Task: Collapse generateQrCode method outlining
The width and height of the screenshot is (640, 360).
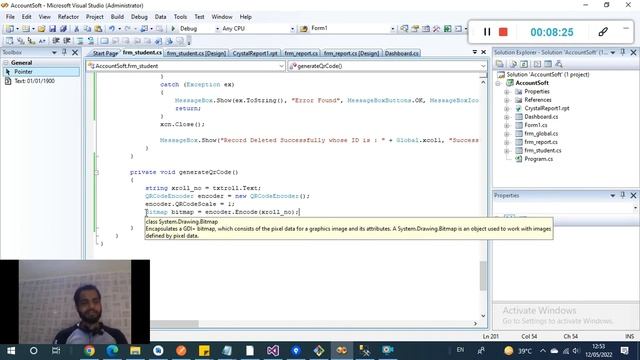Action: click(x=97, y=172)
